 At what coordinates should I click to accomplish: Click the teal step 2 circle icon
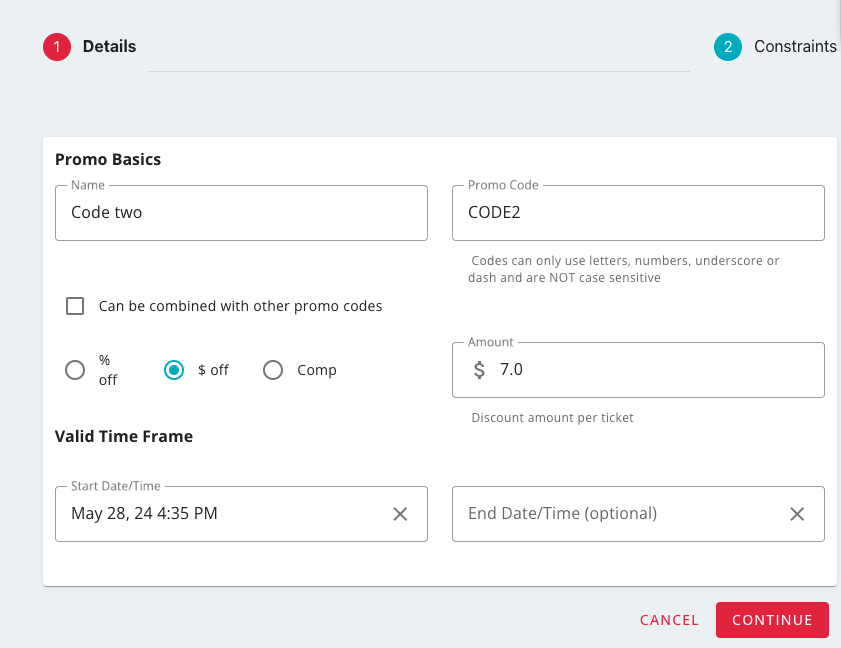(728, 47)
